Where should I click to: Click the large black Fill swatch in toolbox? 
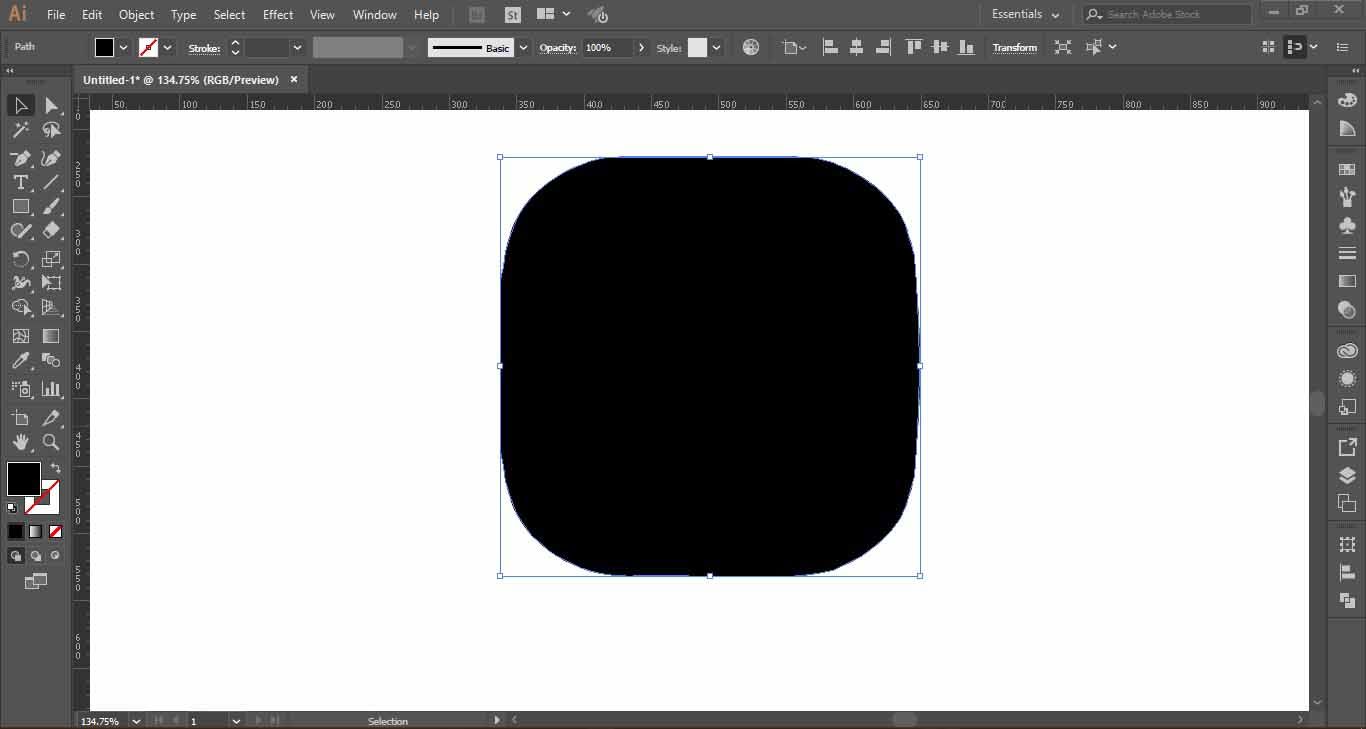click(x=23, y=479)
